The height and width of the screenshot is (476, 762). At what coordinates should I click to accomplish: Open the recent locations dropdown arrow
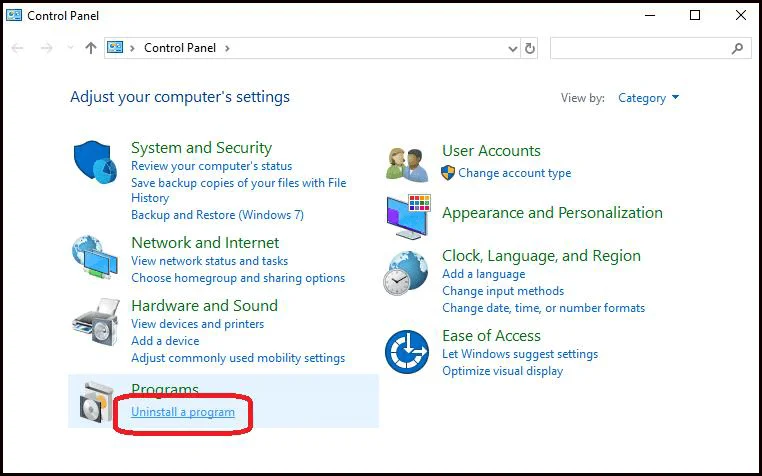pyautogui.click(x=70, y=47)
